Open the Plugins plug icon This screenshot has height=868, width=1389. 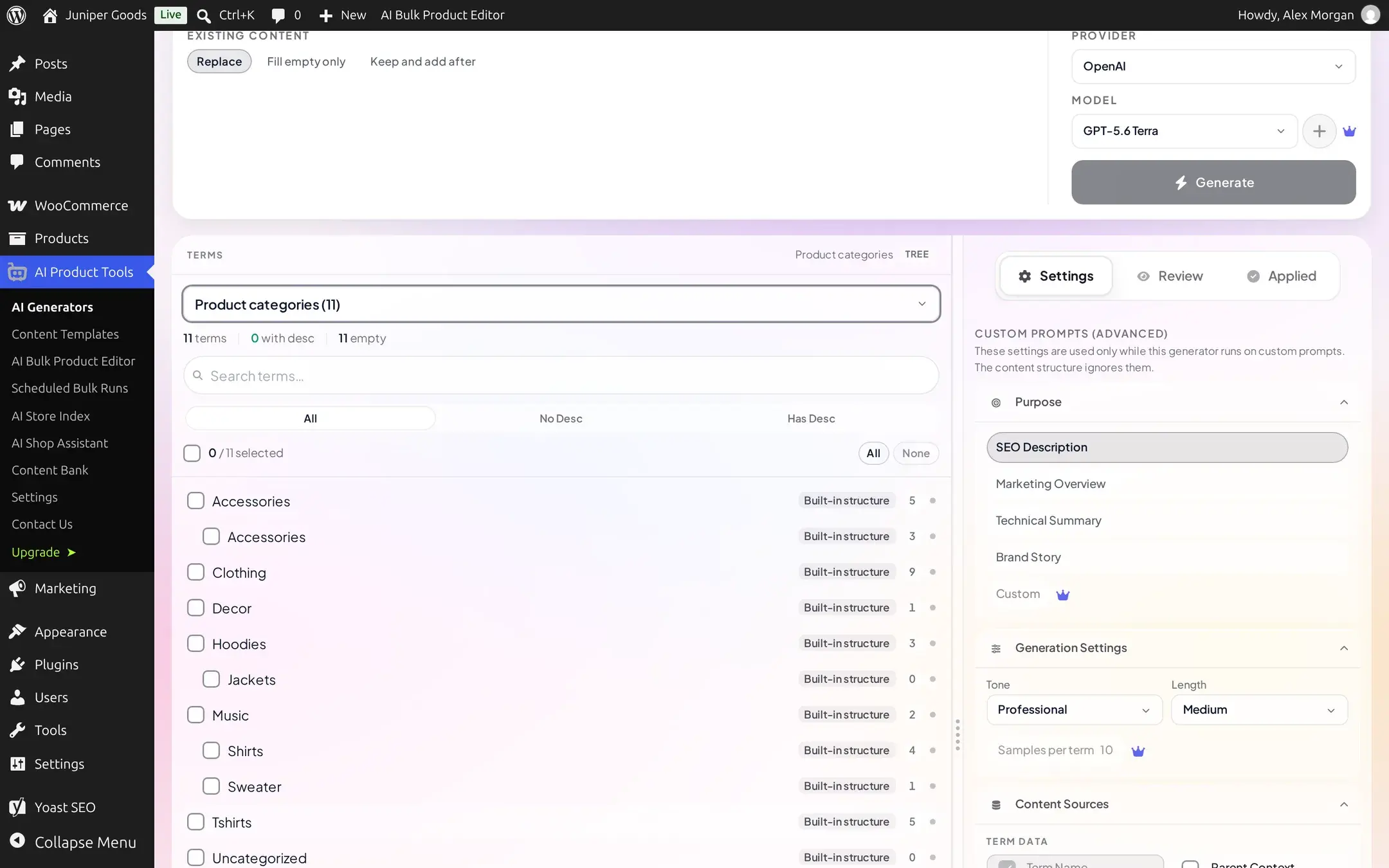point(17,665)
